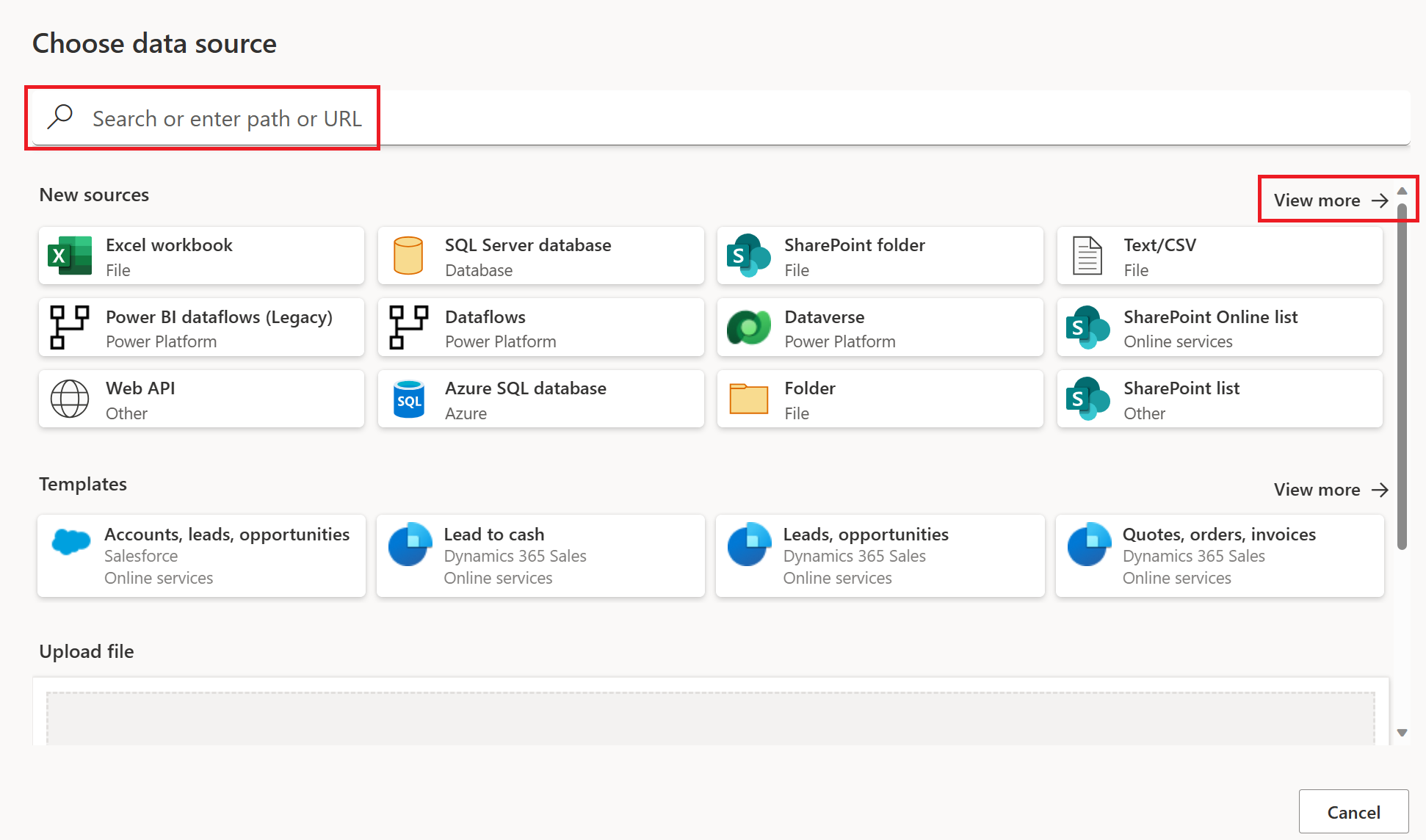
Task: Choose the SQL Server database icon
Action: (408, 256)
